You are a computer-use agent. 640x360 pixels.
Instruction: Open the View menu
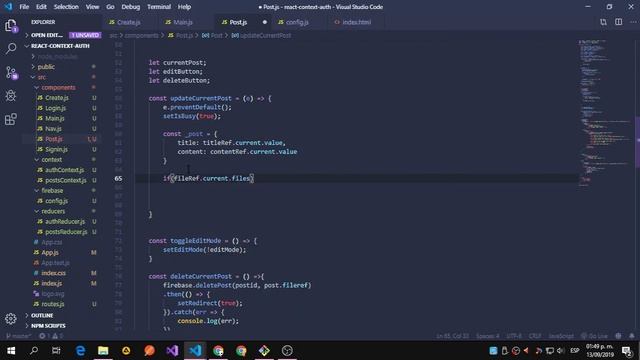pyautogui.click(x=92, y=7)
